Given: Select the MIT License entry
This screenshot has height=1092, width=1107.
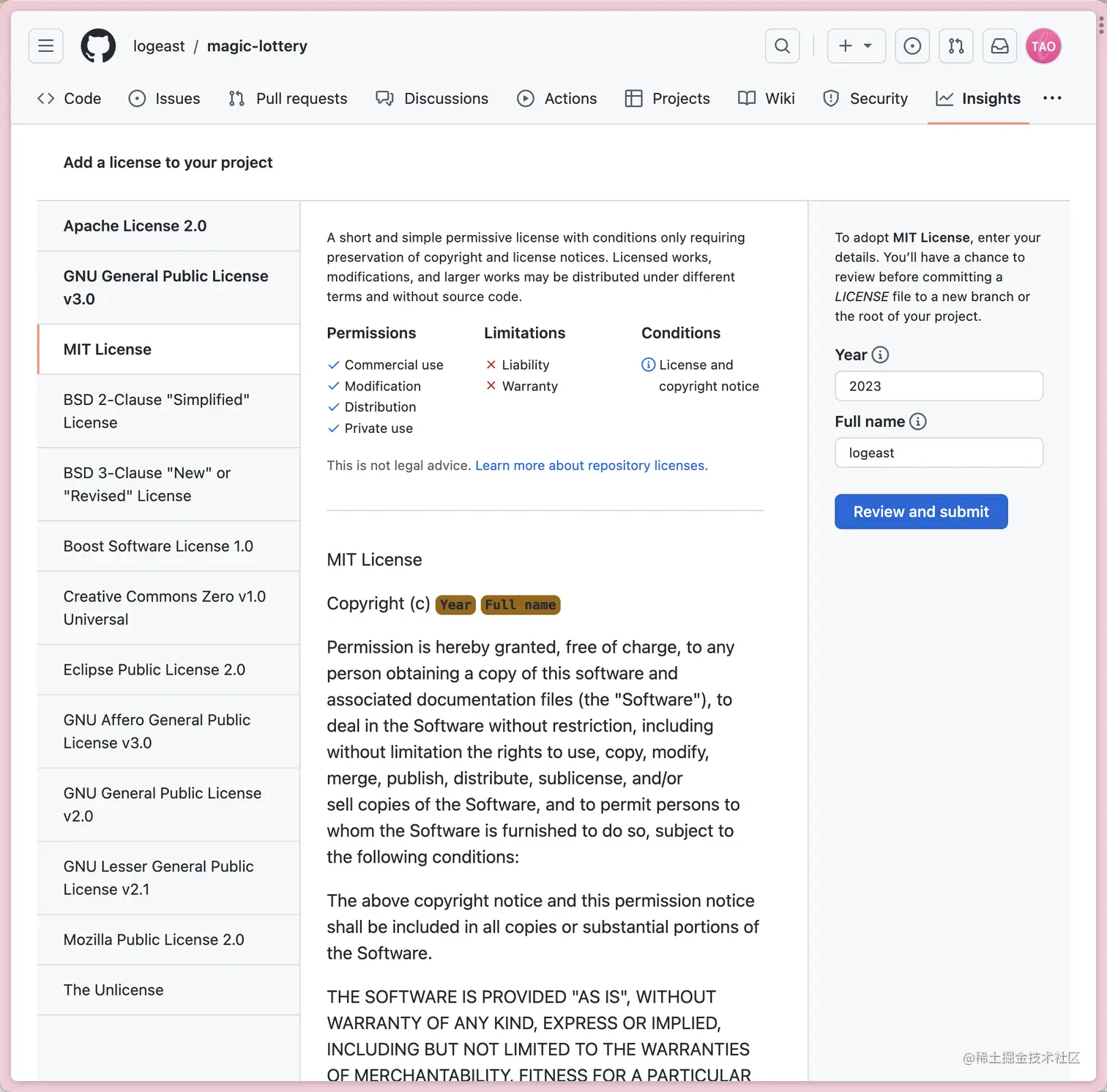Looking at the screenshot, I should point(168,349).
